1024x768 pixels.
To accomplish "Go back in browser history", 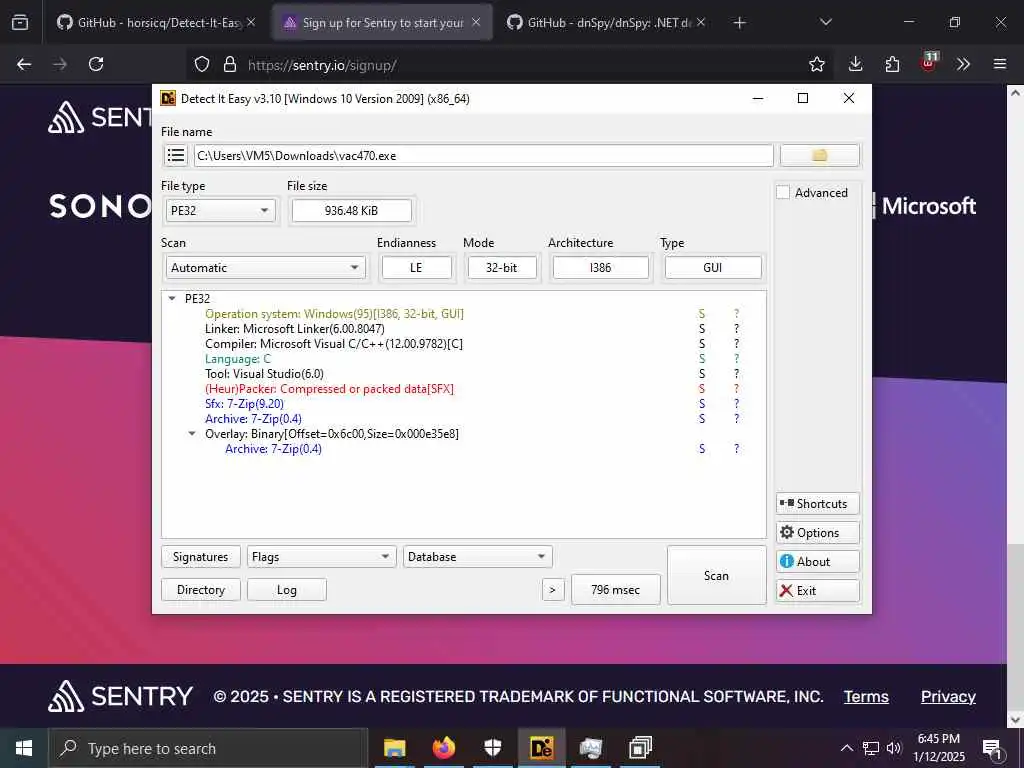I will [24, 64].
